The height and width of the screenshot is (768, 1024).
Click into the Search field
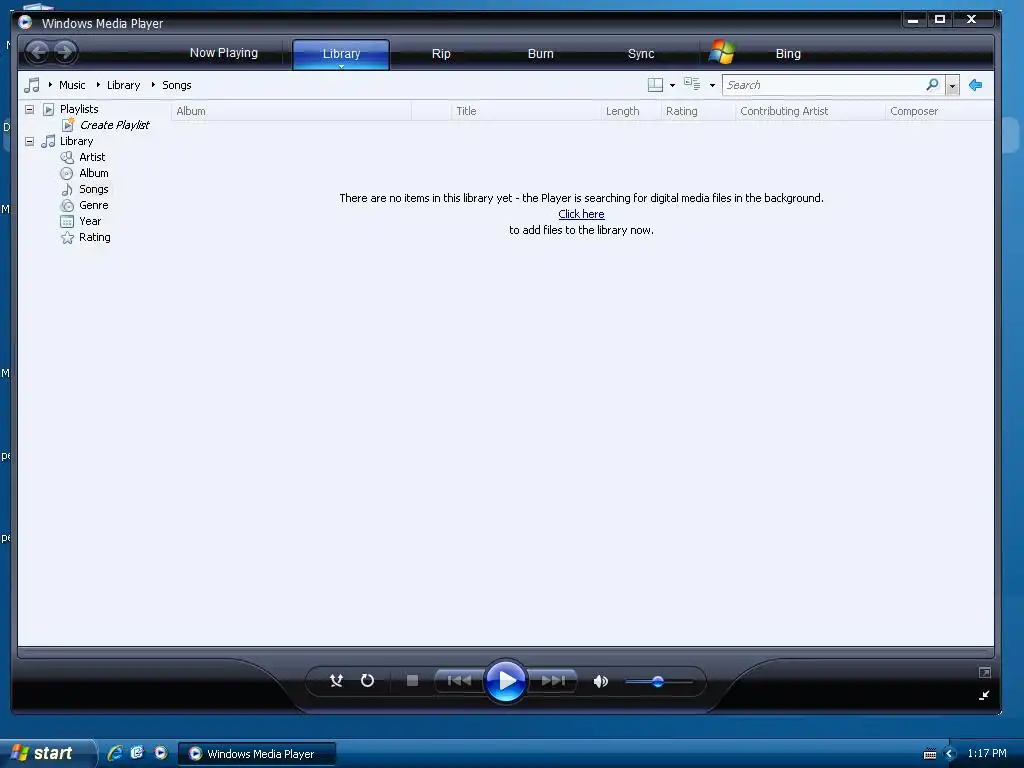pyautogui.click(x=823, y=85)
